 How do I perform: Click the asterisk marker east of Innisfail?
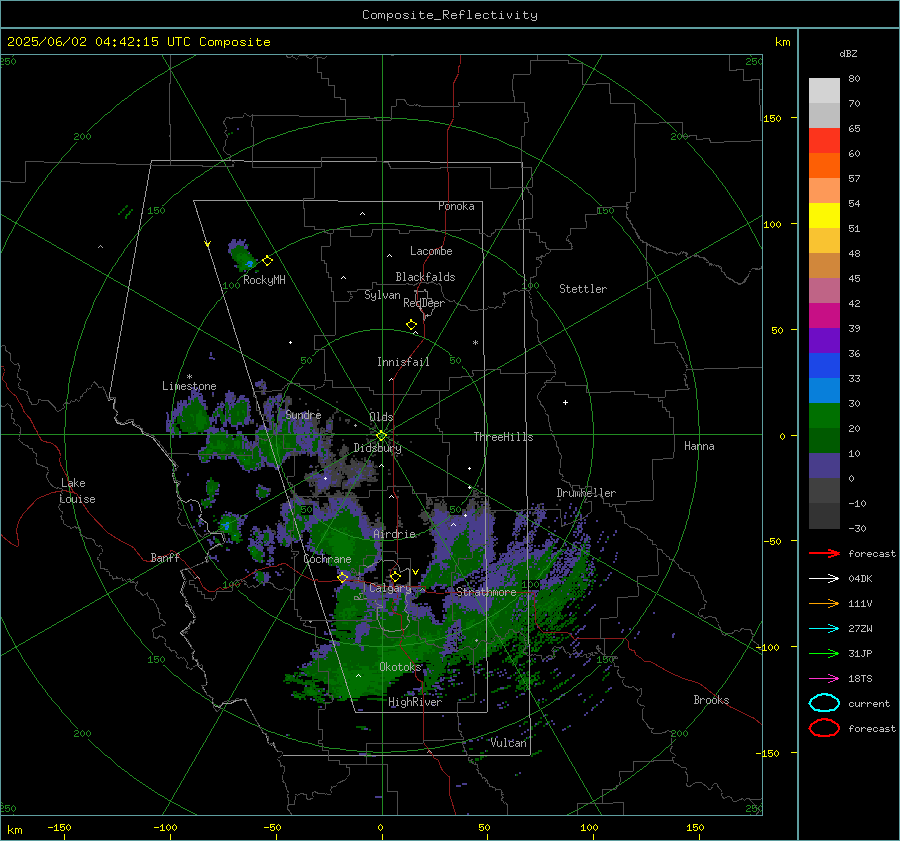point(475,343)
